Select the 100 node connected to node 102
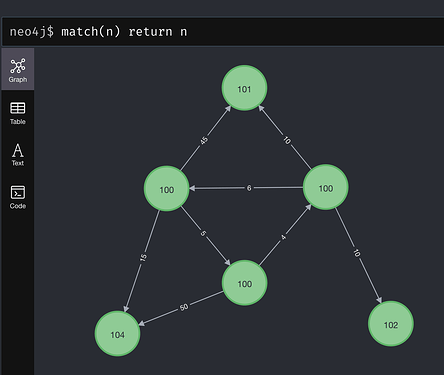The image size is (444, 375). click(326, 187)
